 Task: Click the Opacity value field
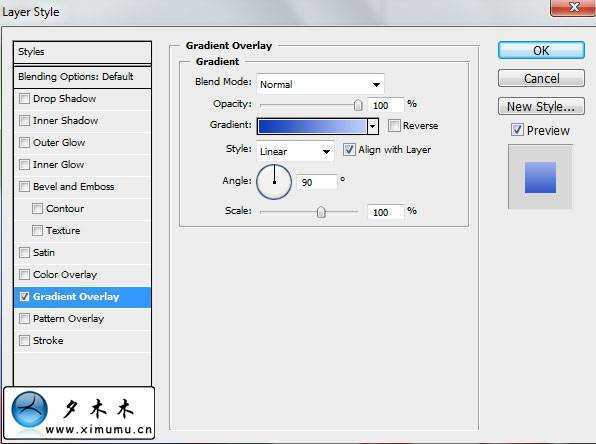click(385, 105)
